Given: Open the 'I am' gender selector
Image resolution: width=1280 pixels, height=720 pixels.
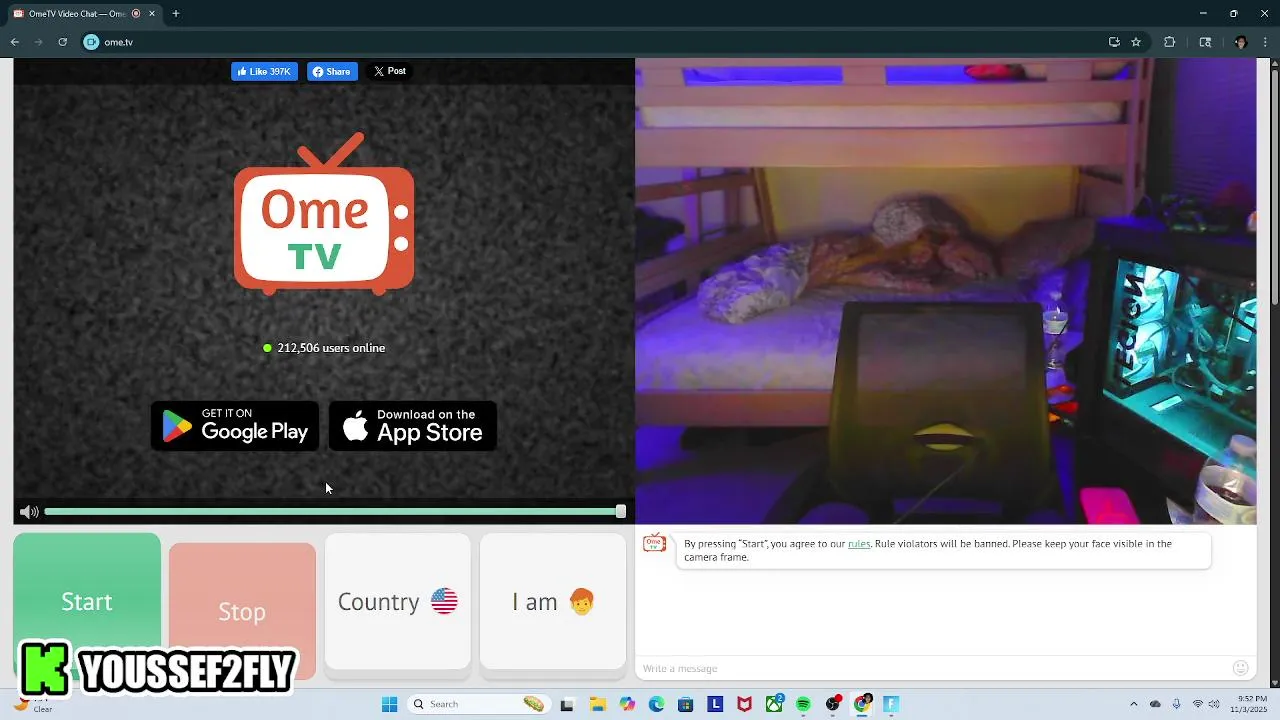Looking at the screenshot, I should (553, 601).
